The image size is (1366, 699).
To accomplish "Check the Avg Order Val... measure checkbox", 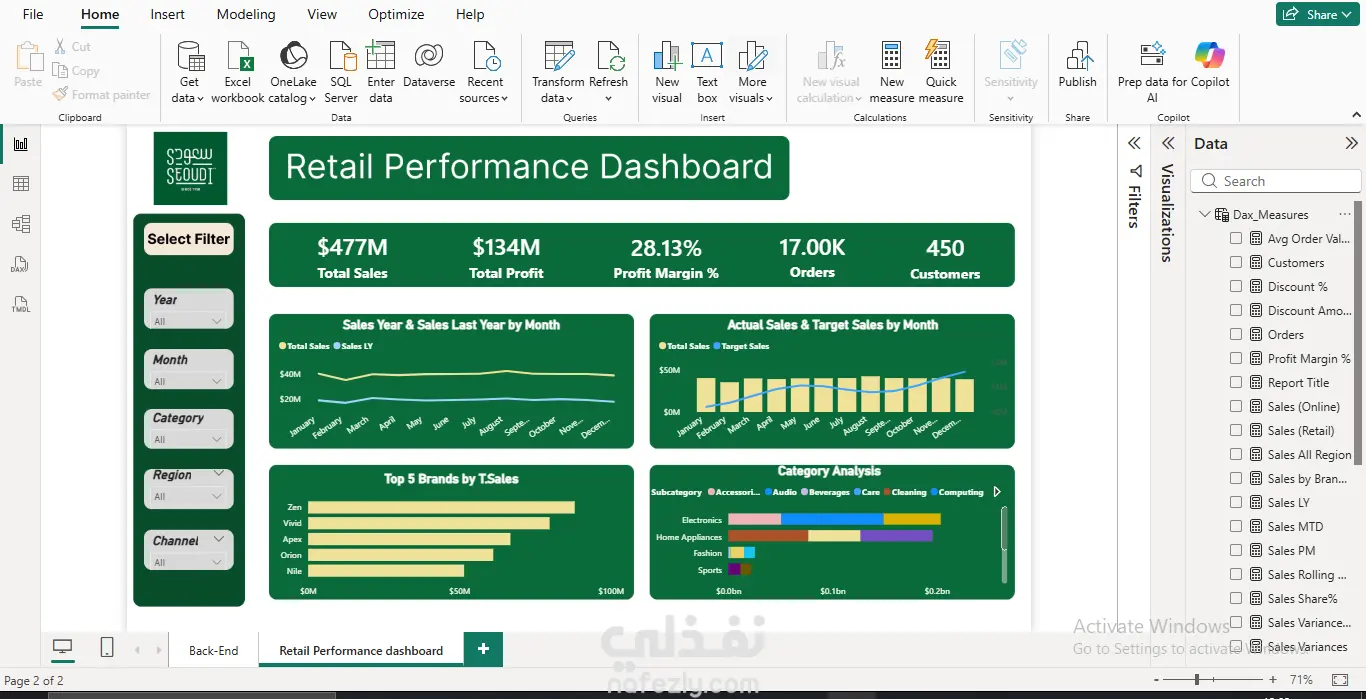I will [x=1236, y=238].
